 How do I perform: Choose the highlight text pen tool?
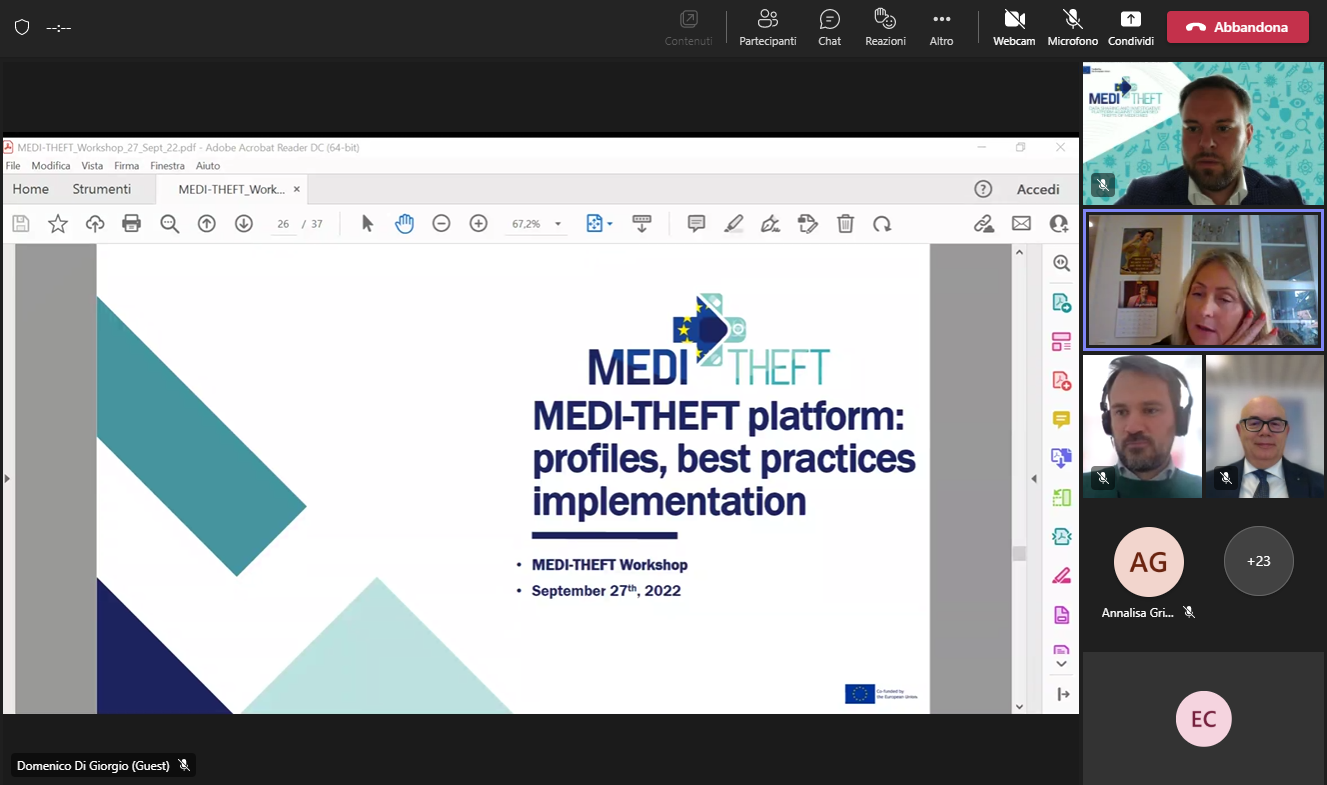tap(734, 224)
